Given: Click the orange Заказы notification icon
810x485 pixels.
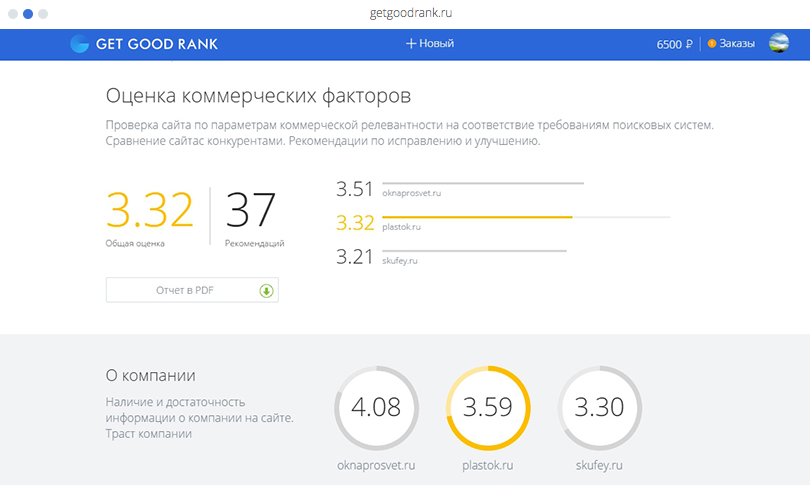Looking at the screenshot, I should (712, 43).
